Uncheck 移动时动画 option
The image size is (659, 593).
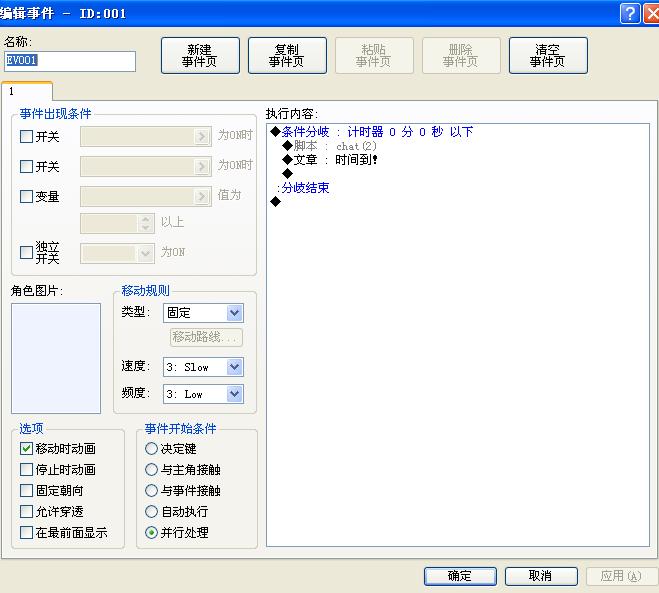point(26,448)
